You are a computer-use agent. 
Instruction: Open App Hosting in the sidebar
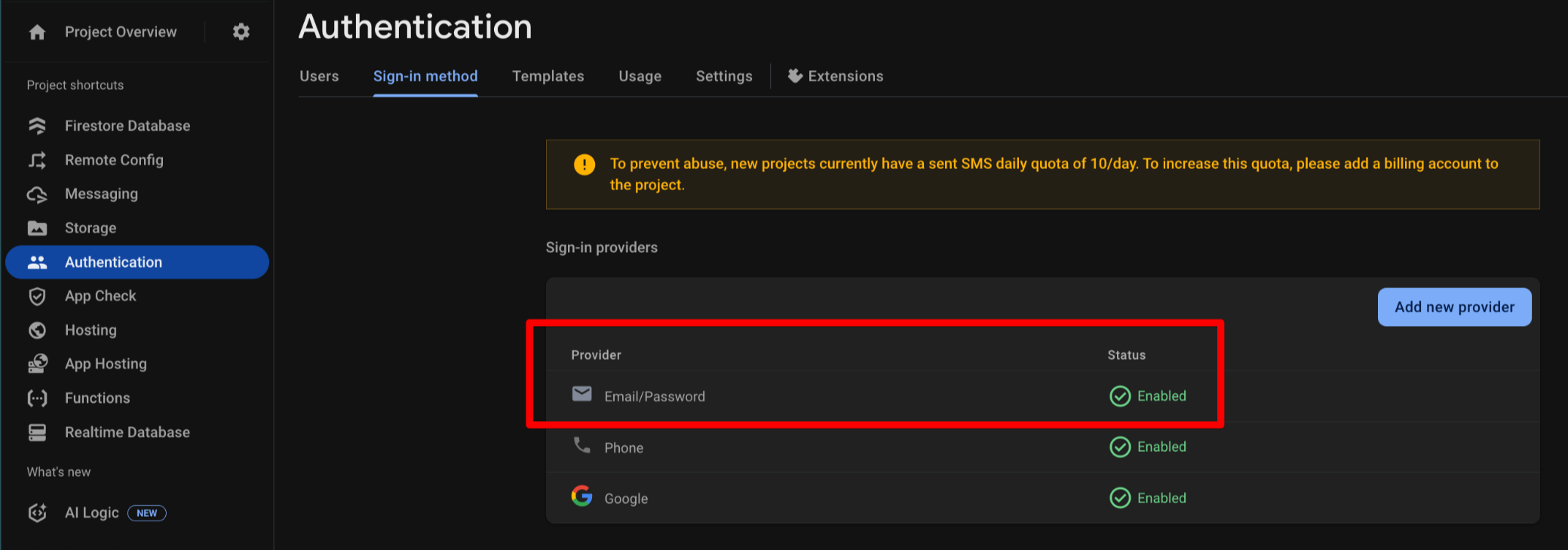pos(106,364)
